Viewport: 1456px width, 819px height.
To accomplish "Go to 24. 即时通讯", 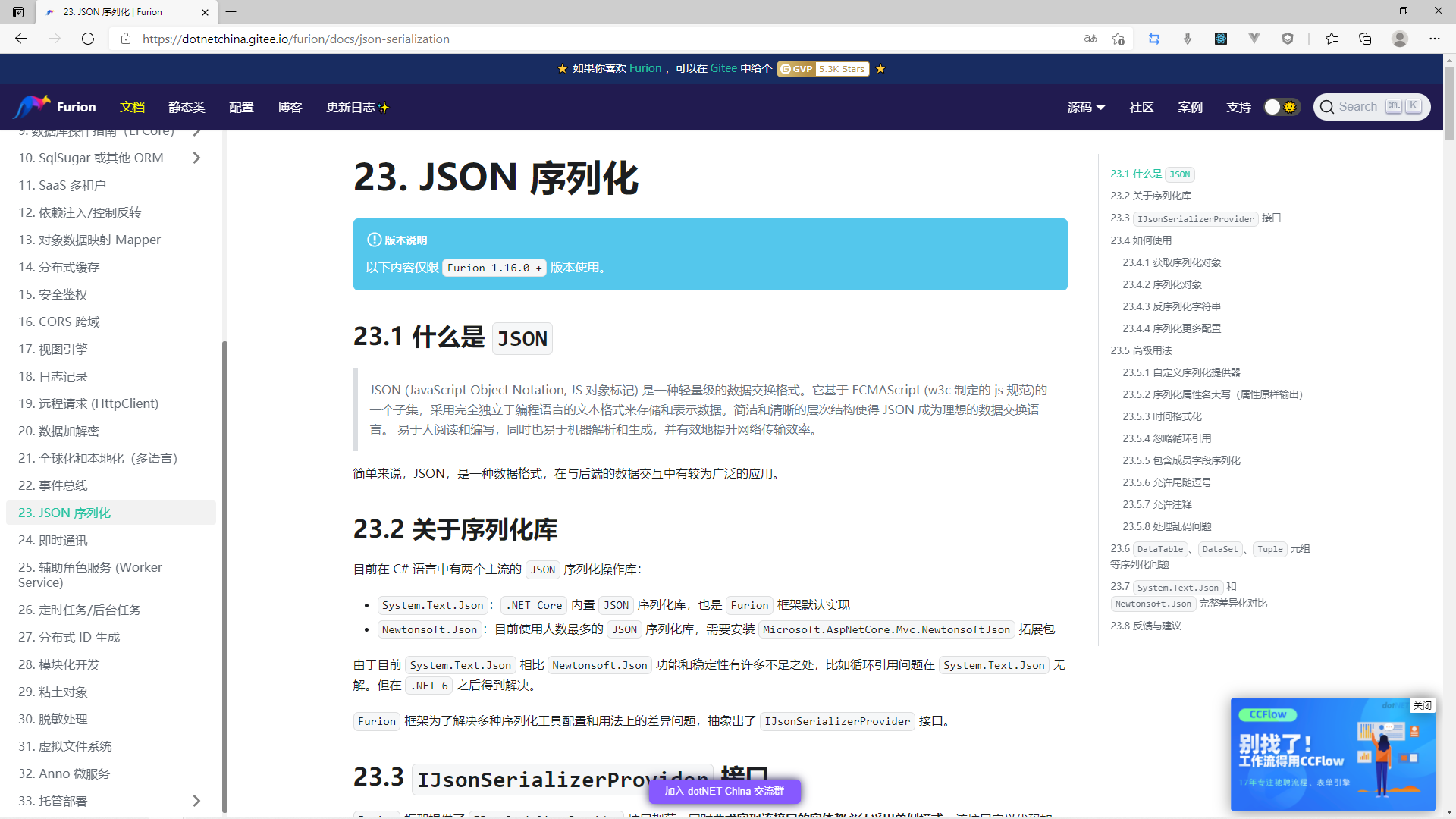I will [x=53, y=540].
